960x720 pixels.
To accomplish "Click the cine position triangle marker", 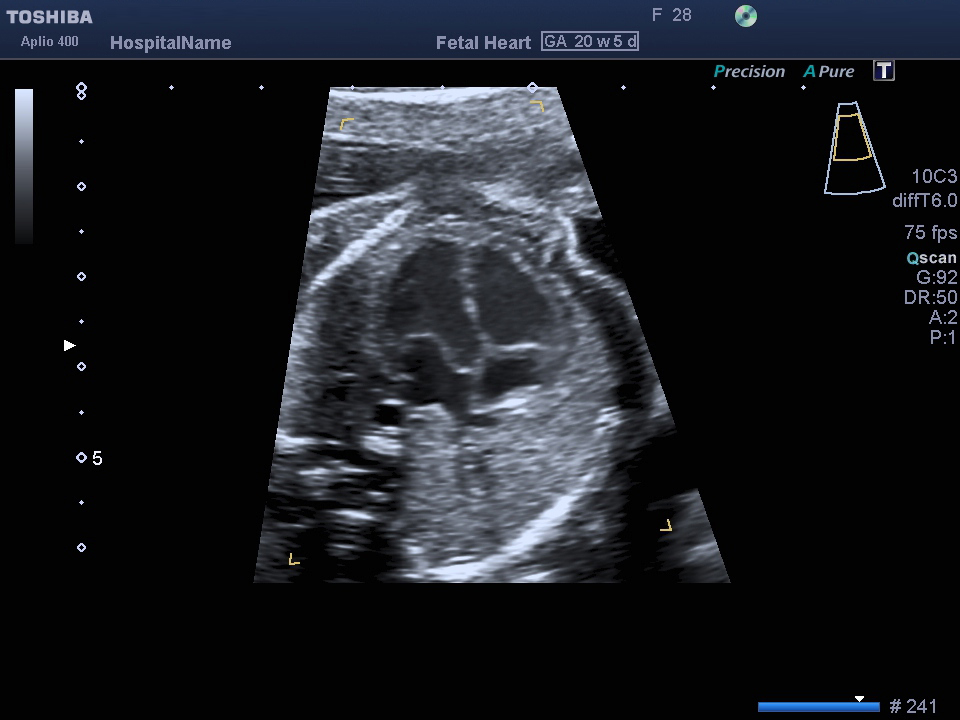I will (860, 699).
